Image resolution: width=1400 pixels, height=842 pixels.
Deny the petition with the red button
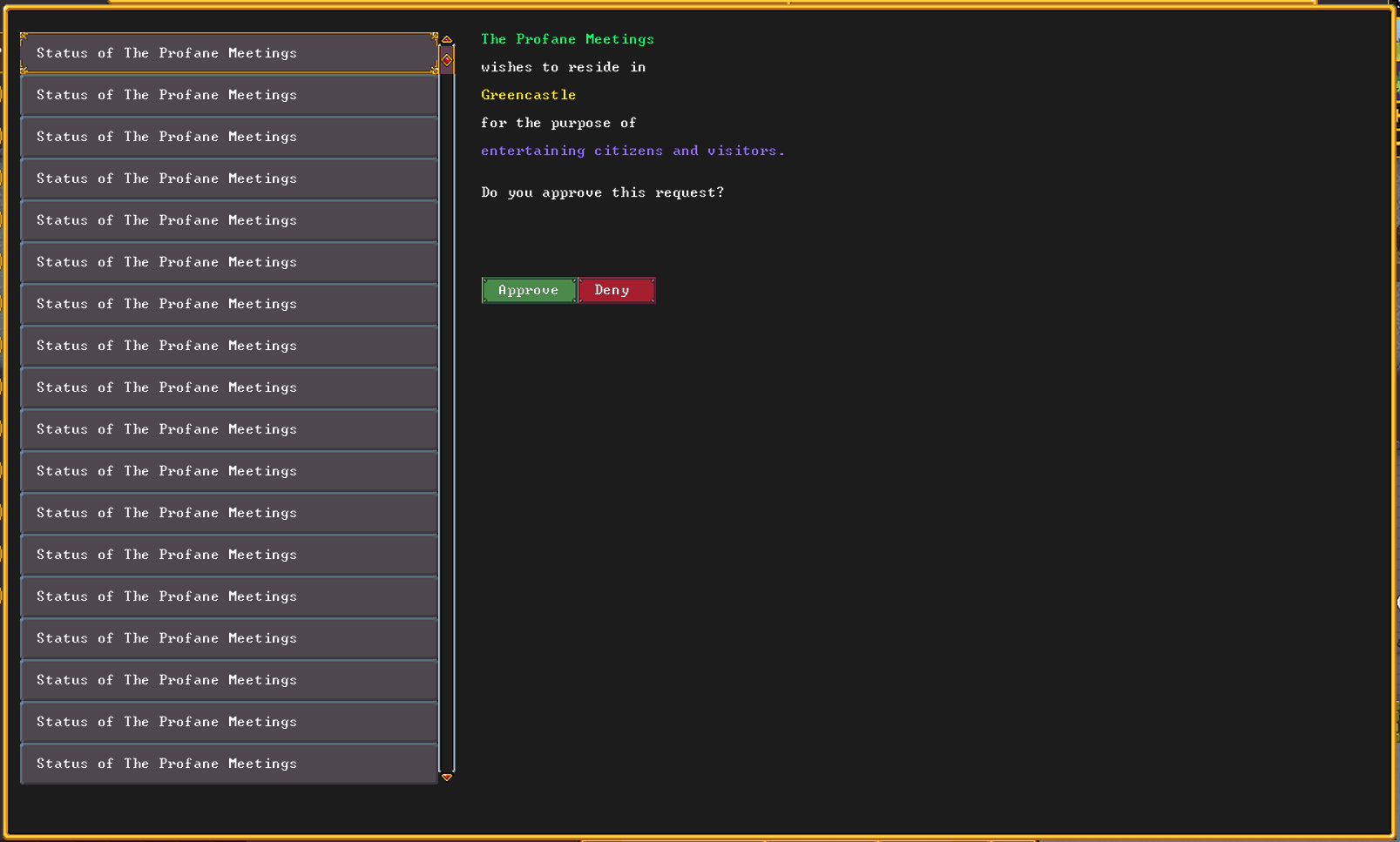(x=617, y=290)
